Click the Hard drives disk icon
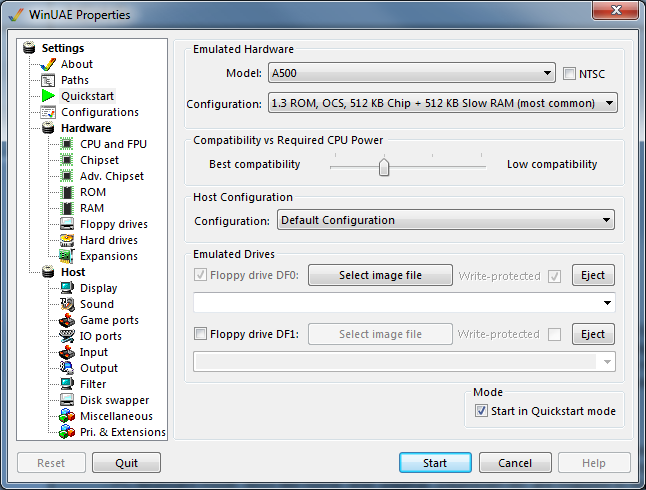Screen dimensions: 646x490 click(x=67, y=240)
